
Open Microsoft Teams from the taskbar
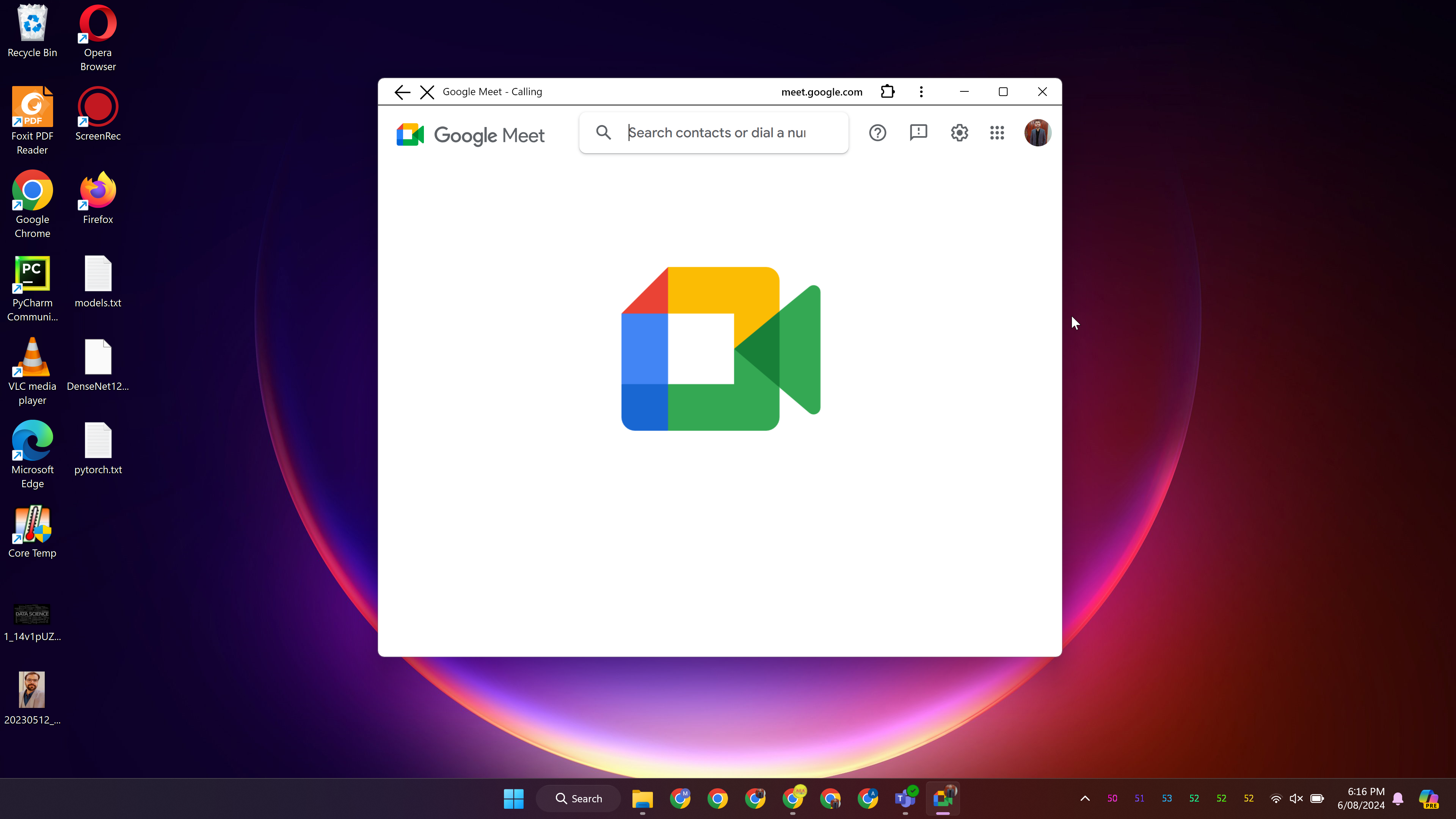tap(905, 798)
